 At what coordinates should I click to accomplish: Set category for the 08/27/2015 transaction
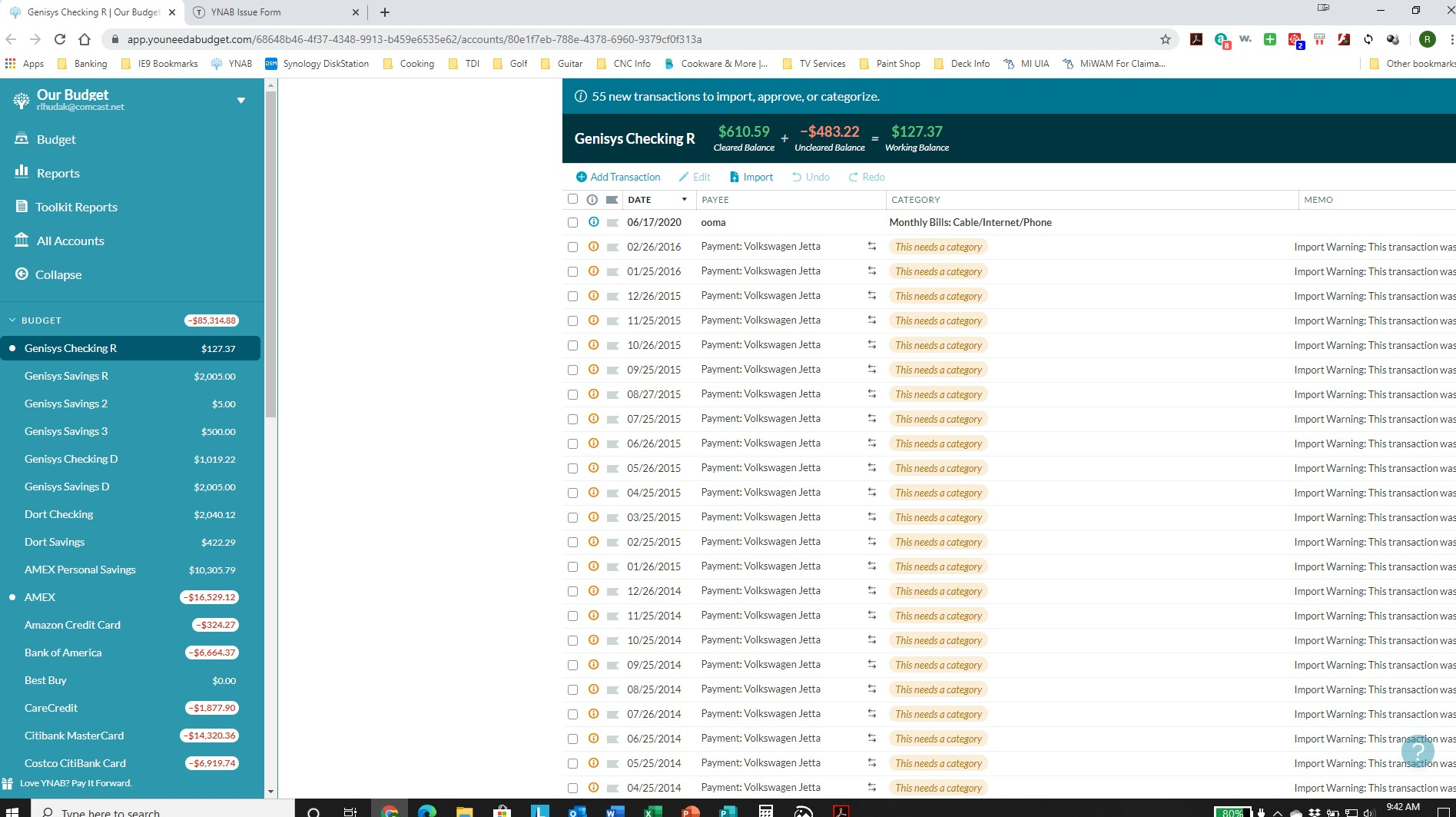938,394
